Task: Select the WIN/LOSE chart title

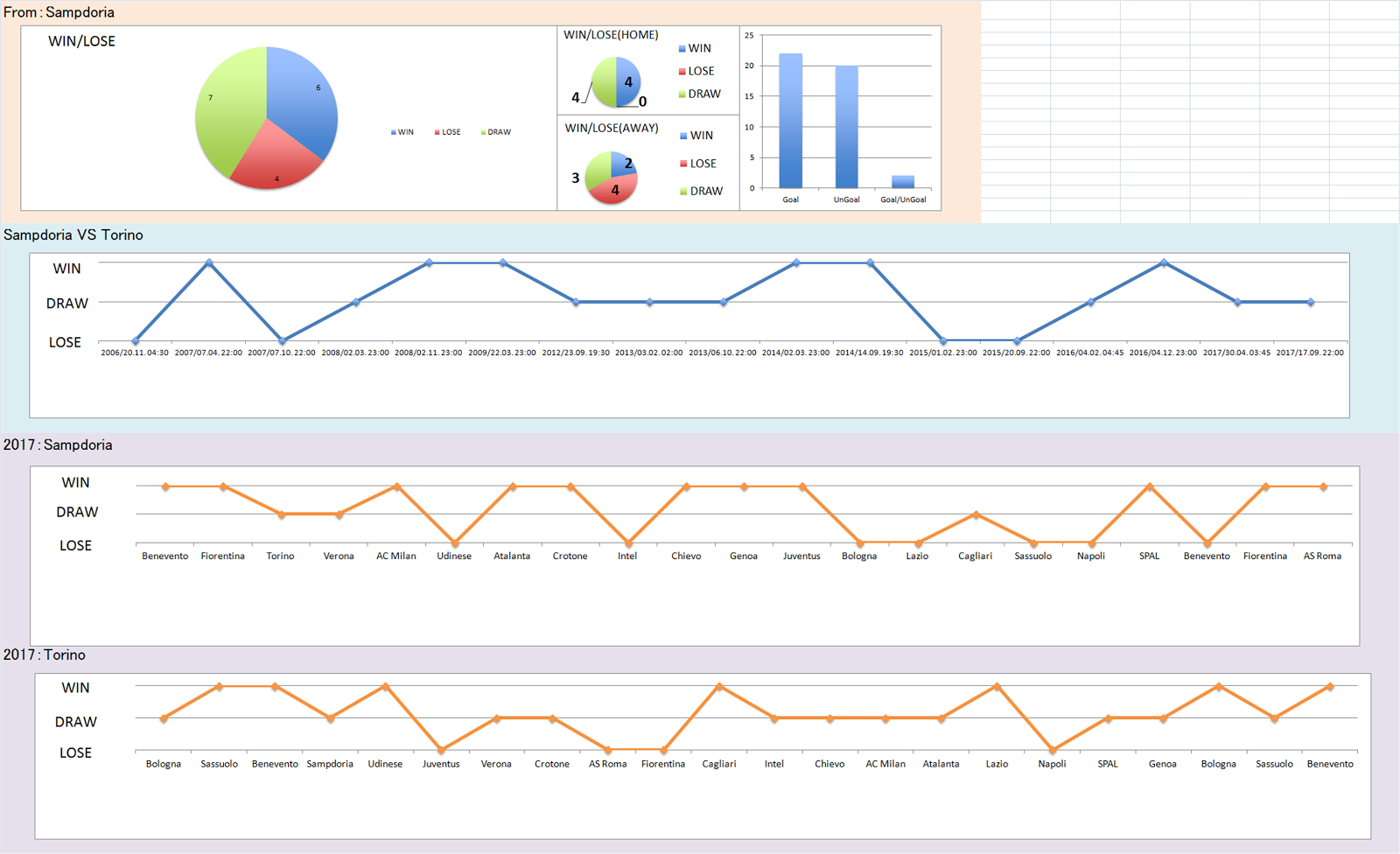Action: click(81, 41)
